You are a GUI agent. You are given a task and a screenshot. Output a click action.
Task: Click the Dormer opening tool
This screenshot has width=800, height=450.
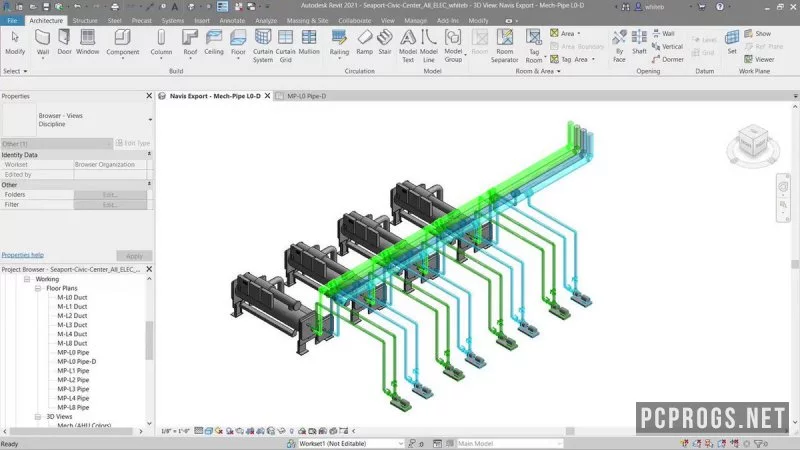(667, 59)
